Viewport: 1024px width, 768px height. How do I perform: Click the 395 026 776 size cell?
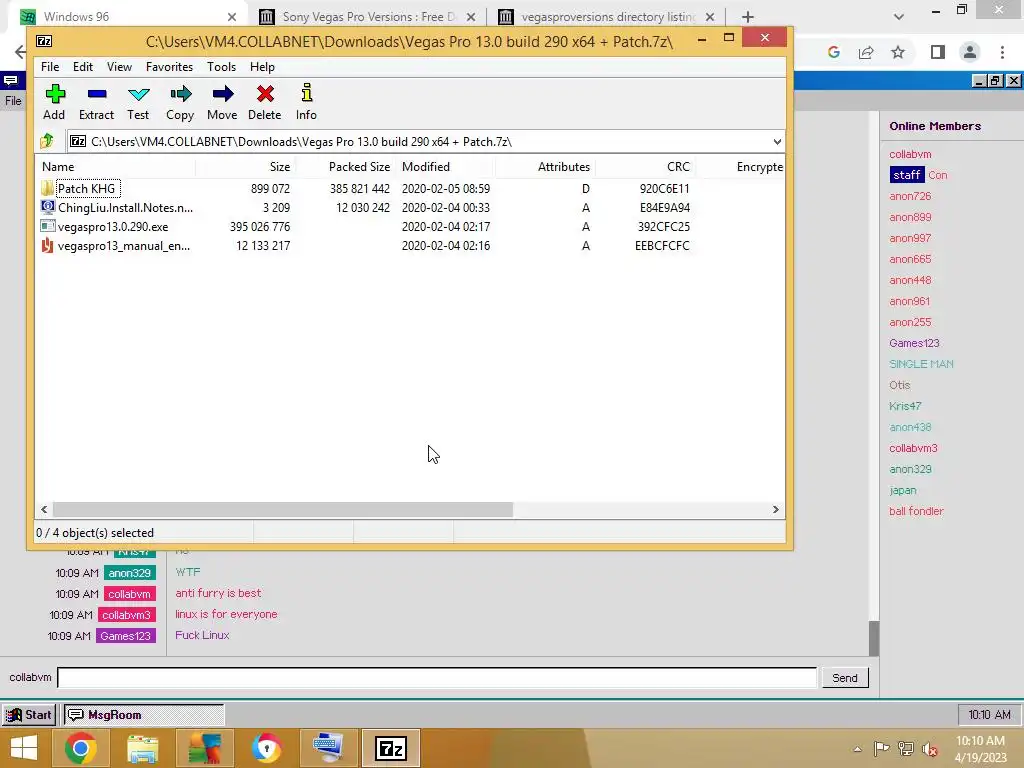(x=260, y=227)
